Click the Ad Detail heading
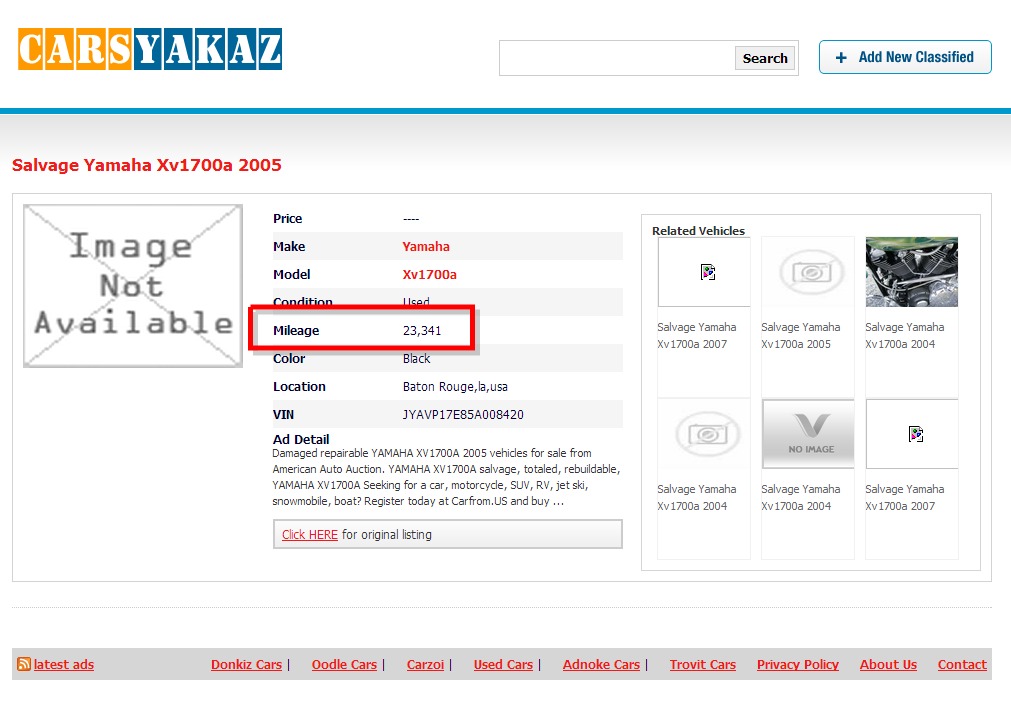Image resolution: width=1011 pixels, height=726 pixels. pyautogui.click(x=301, y=439)
